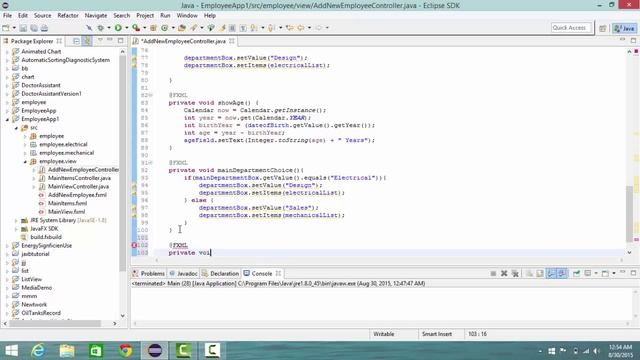Screen dimensions: 640x360
Task: Click the Save disk toolbar icon
Action: 23,28
